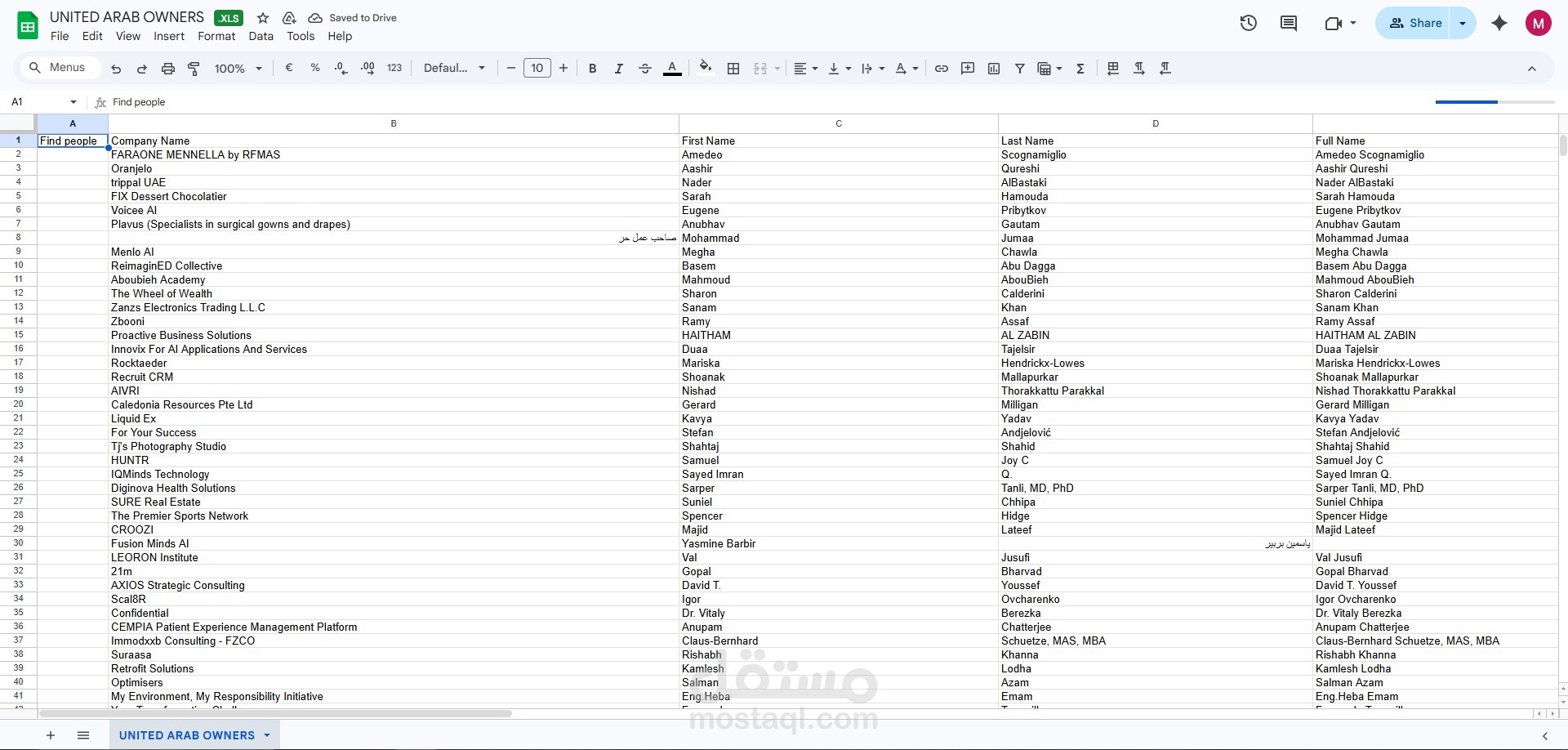
Task: Click the font size input field
Action: tap(537, 69)
